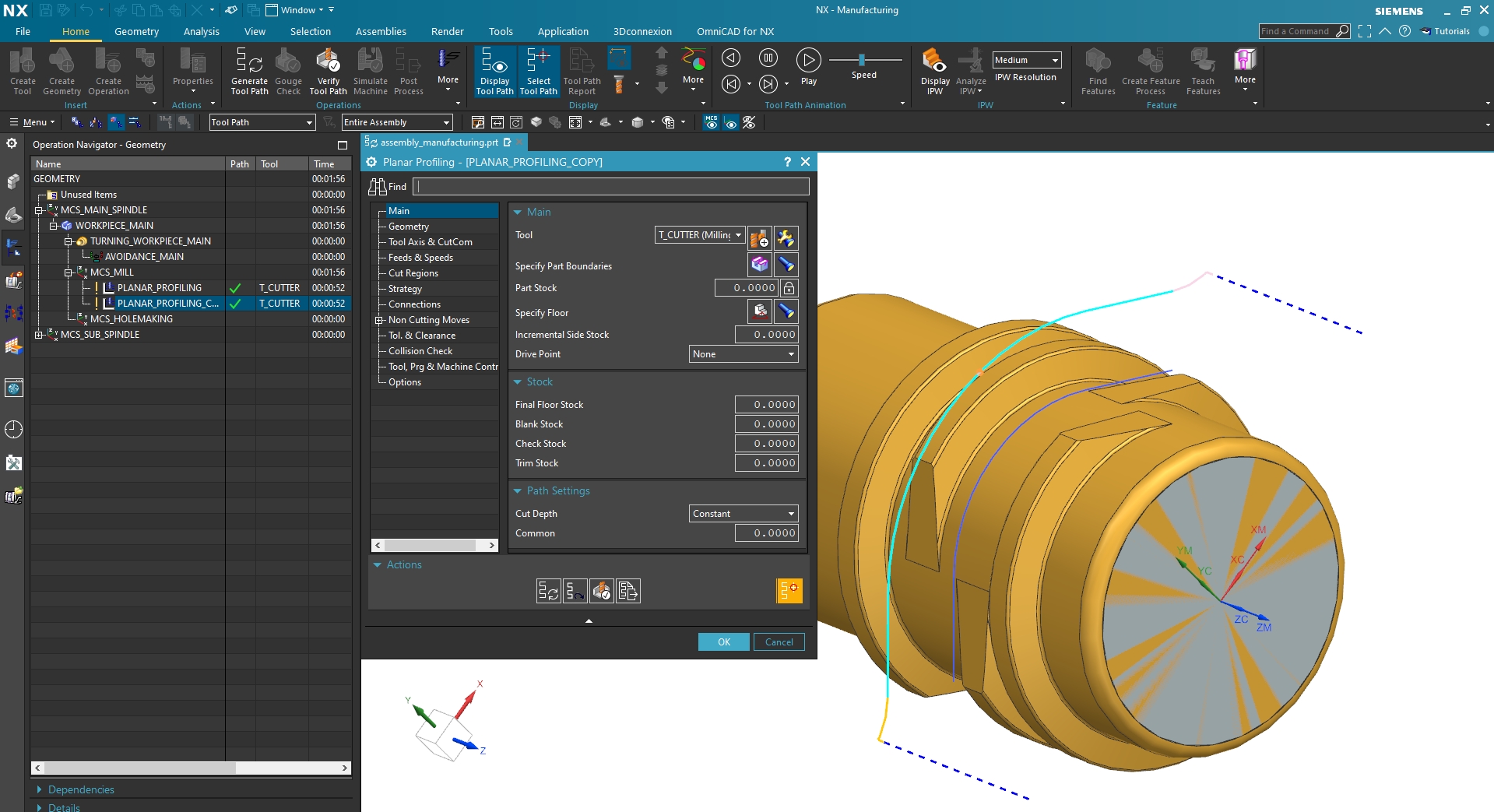
Task: Click Replay icon in Actions section
Action: click(x=575, y=591)
